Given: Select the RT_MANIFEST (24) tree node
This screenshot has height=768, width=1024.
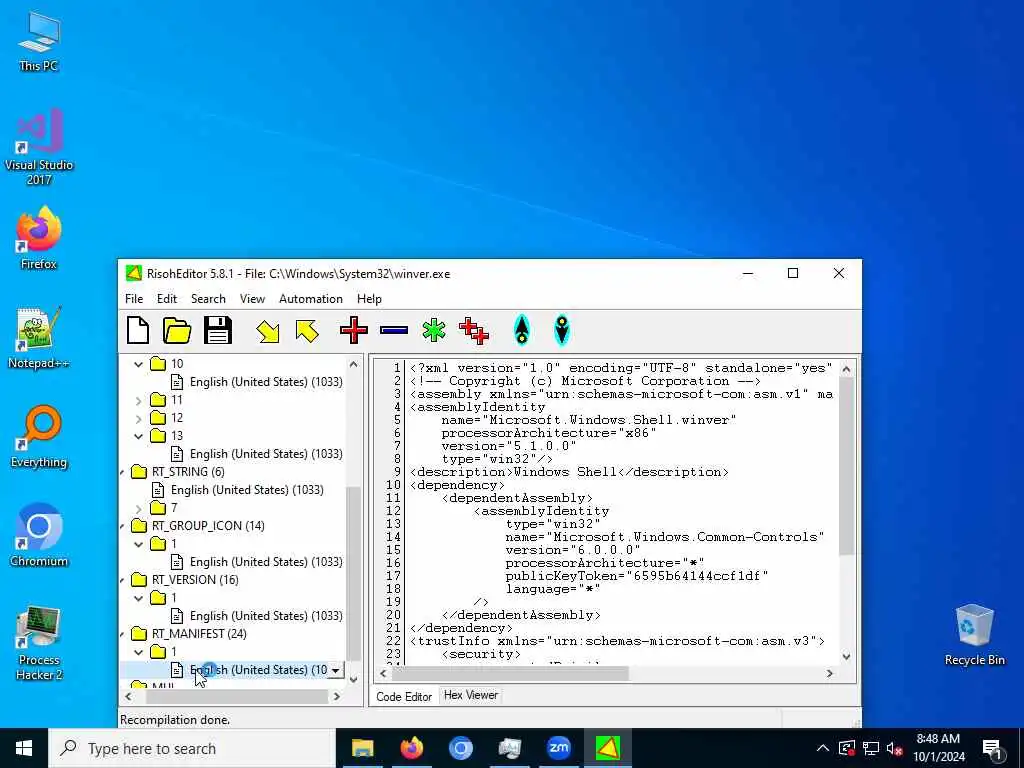Looking at the screenshot, I should coord(199,633).
